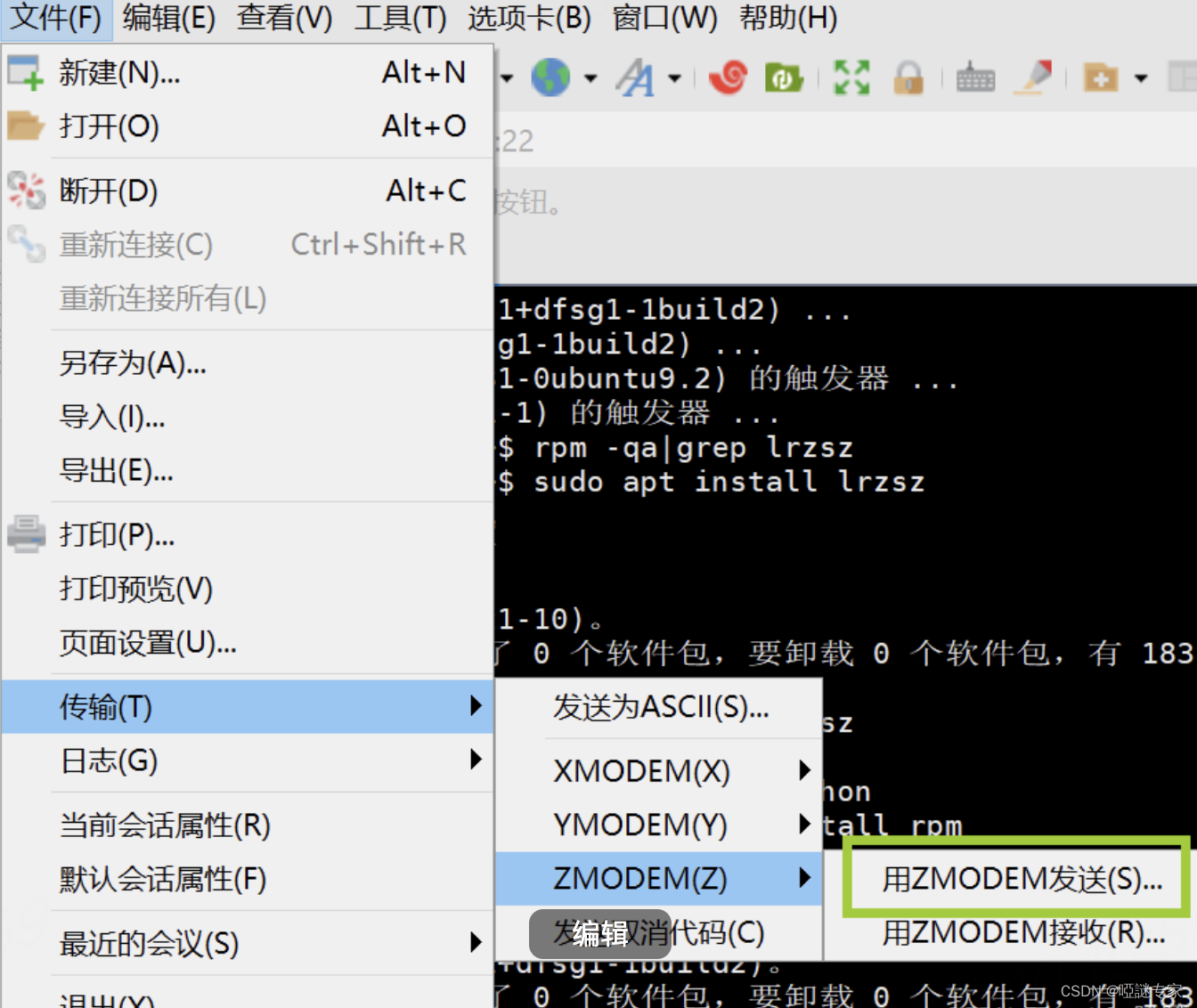Open the dropdown arrow beside the globe icon
The height and width of the screenshot is (1008, 1197).
590,77
